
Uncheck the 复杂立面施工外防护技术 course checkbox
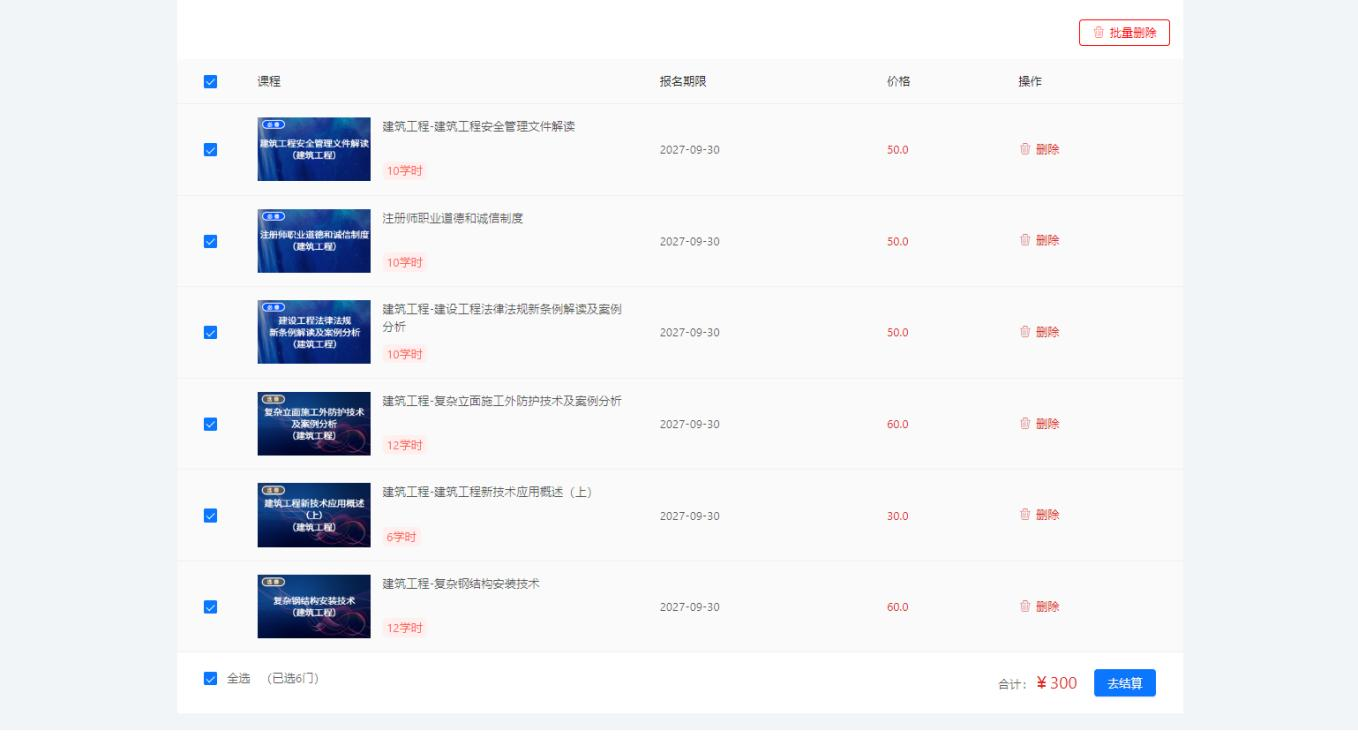210,424
